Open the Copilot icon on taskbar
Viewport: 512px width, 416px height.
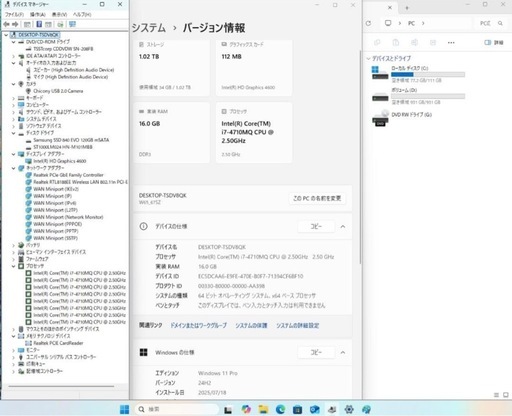point(246,409)
